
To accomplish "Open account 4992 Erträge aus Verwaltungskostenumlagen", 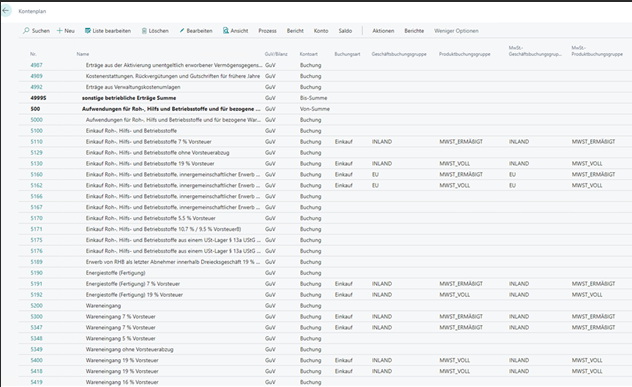I will point(36,87).
